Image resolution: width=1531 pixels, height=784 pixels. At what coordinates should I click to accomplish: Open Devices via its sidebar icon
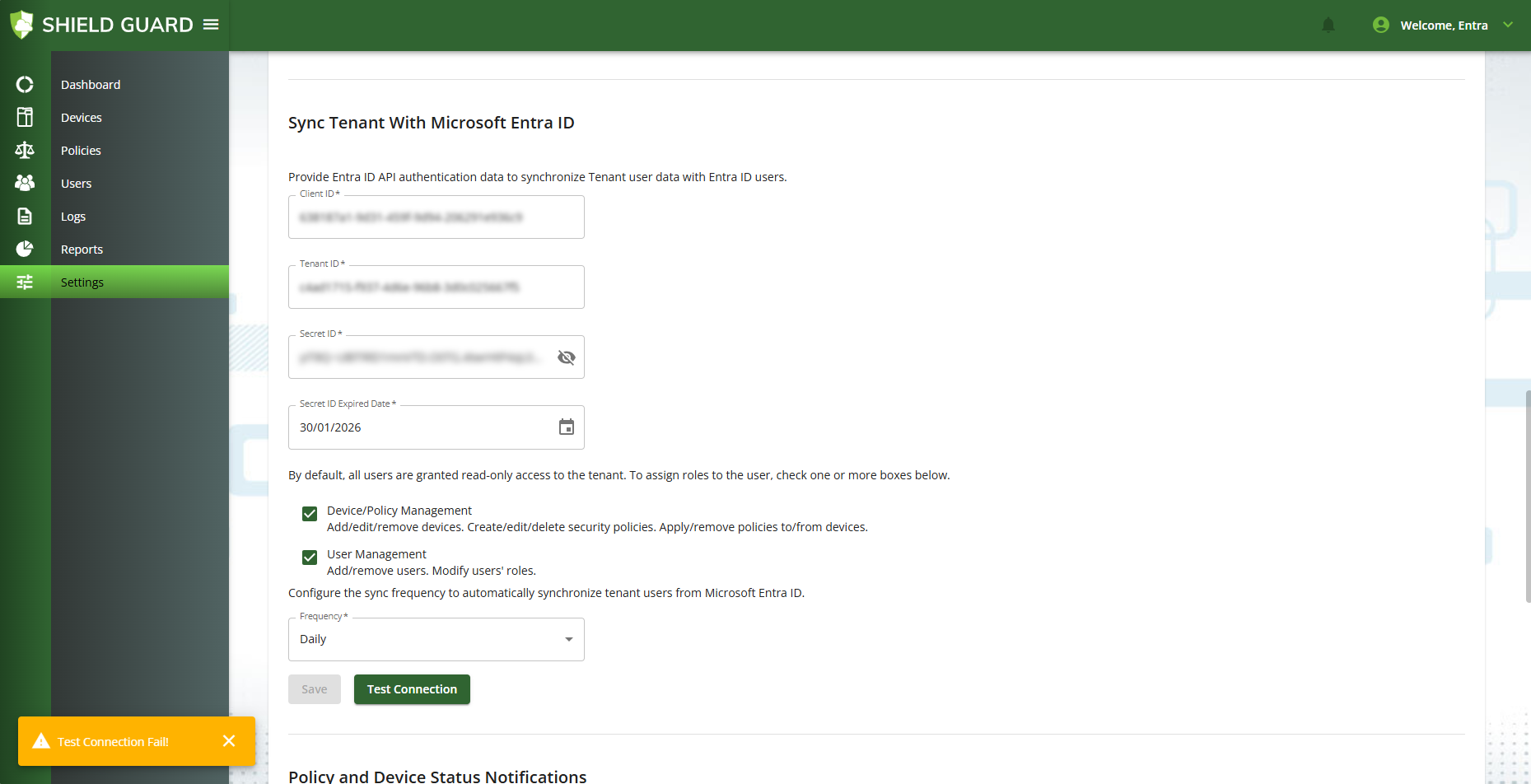coord(25,118)
